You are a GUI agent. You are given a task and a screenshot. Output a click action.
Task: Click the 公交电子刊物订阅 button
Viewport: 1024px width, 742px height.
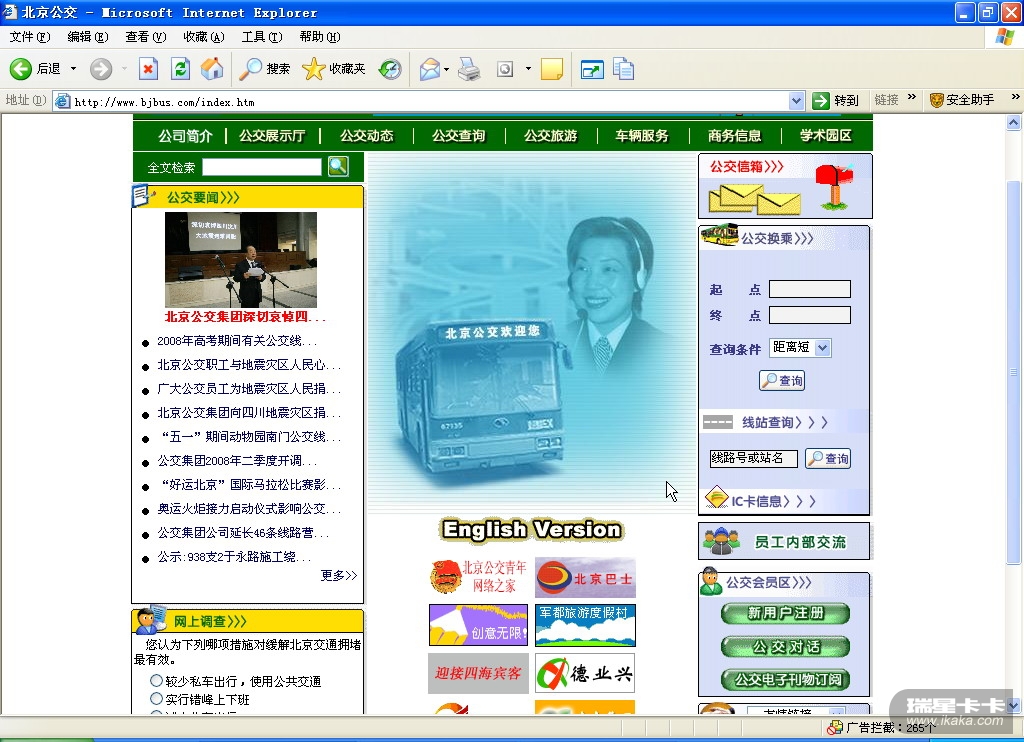(785, 679)
